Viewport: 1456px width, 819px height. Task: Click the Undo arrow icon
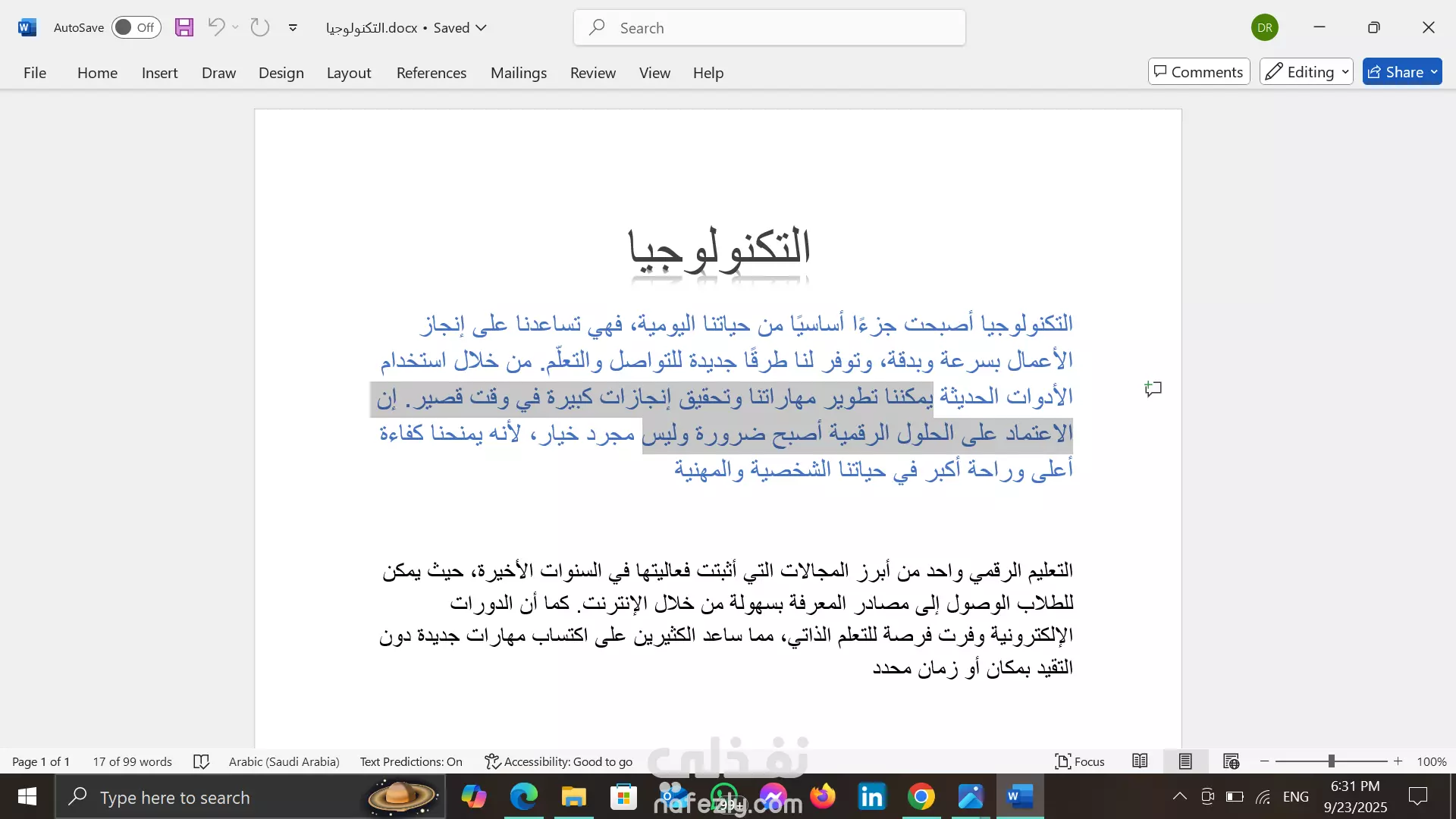[216, 28]
